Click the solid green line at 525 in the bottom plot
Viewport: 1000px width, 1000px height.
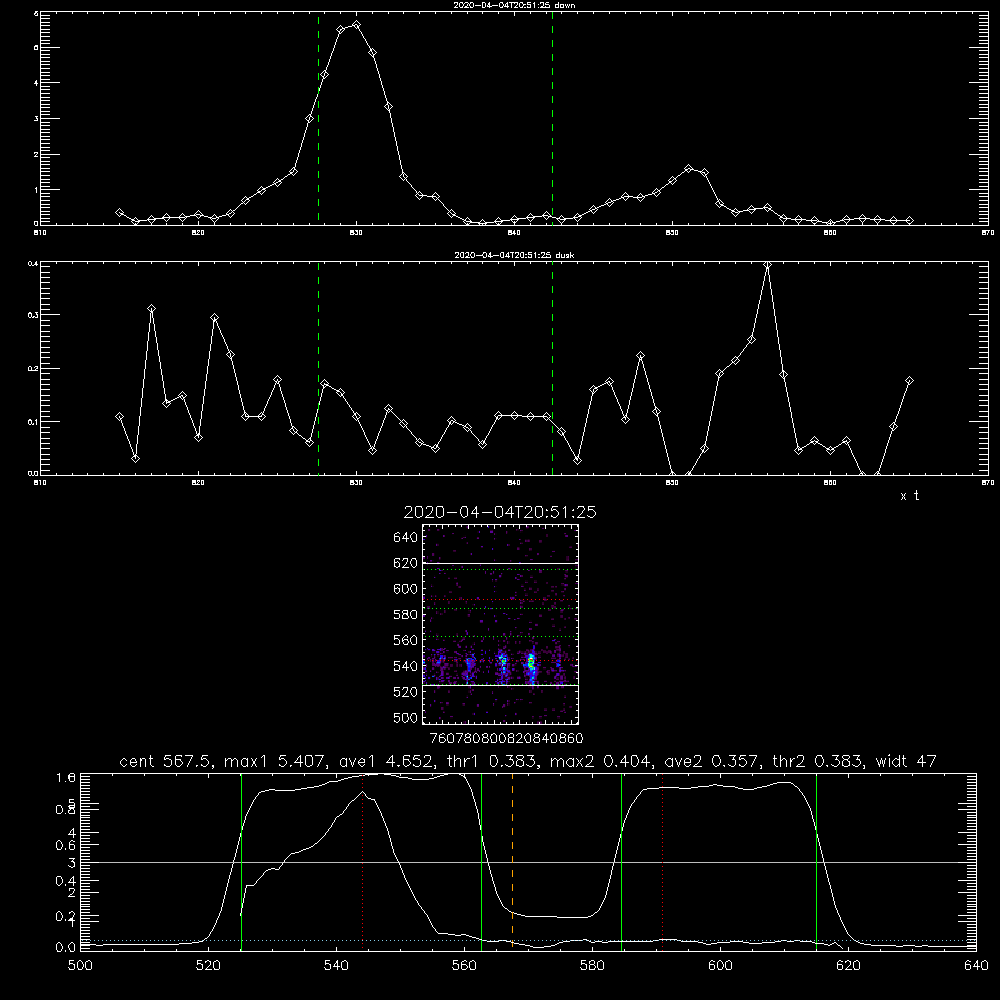click(241, 862)
